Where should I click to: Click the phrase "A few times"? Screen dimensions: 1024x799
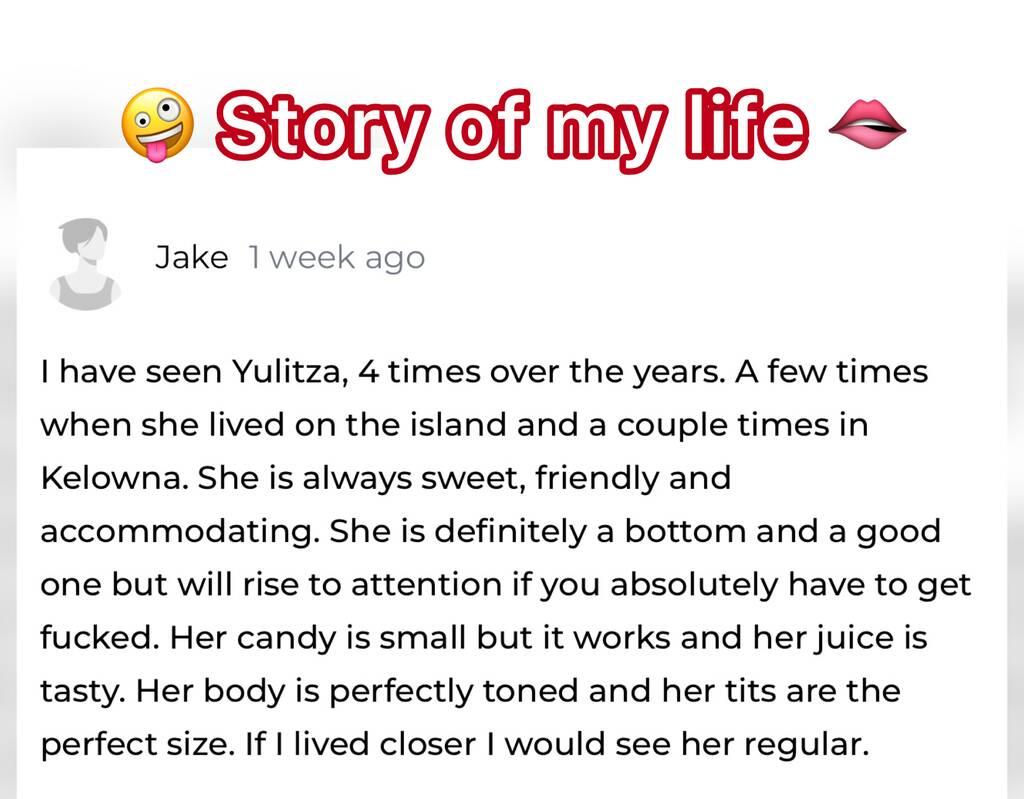point(832,373)
